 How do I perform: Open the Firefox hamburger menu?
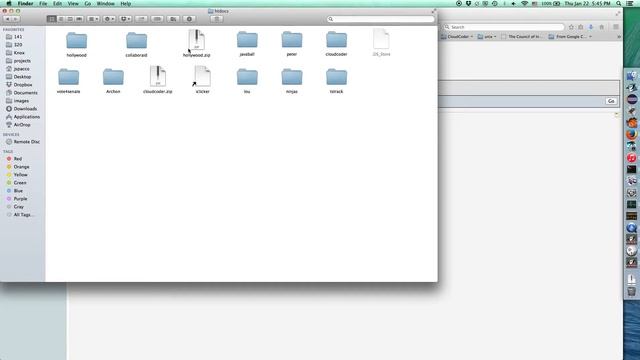click(x=616, y=27)
